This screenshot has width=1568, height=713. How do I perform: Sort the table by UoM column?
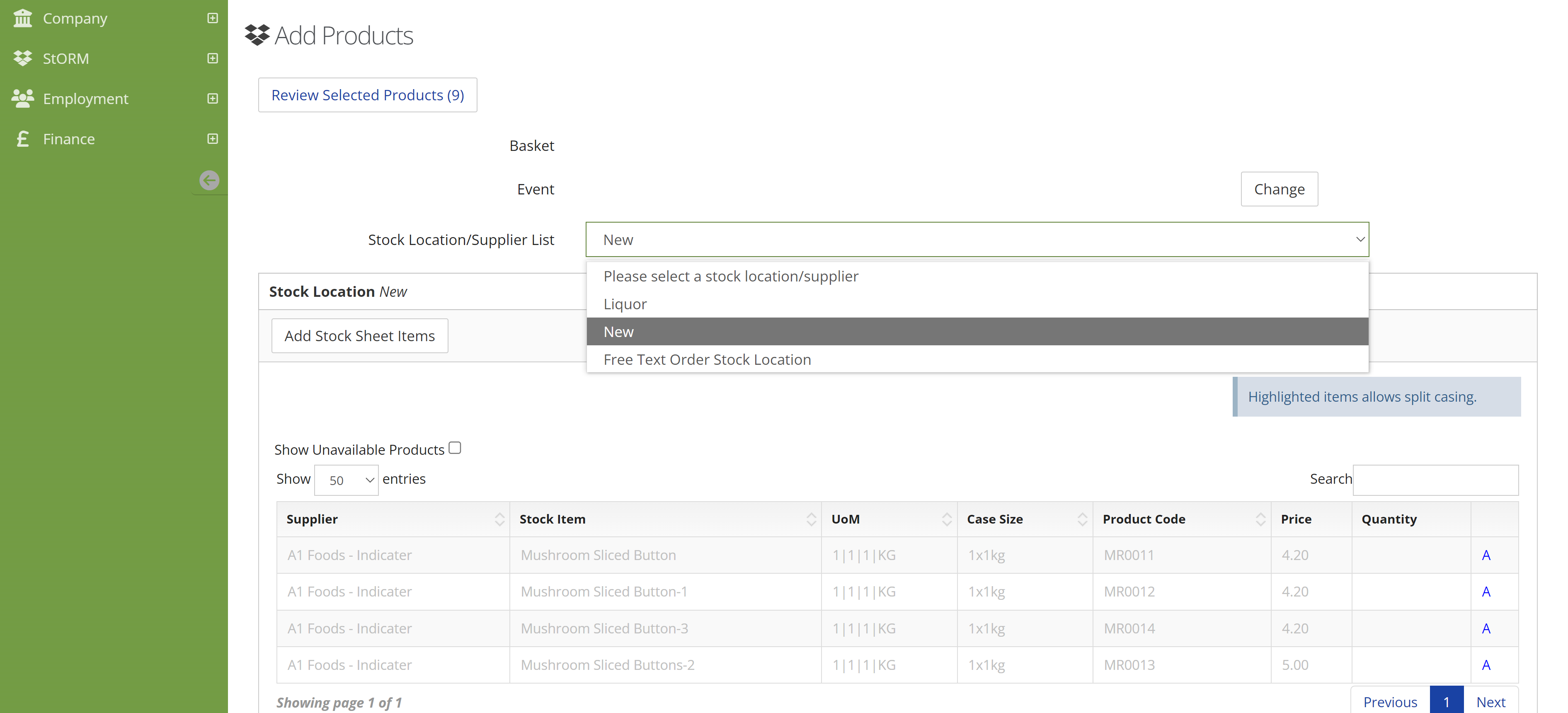[x=889, y=519]
